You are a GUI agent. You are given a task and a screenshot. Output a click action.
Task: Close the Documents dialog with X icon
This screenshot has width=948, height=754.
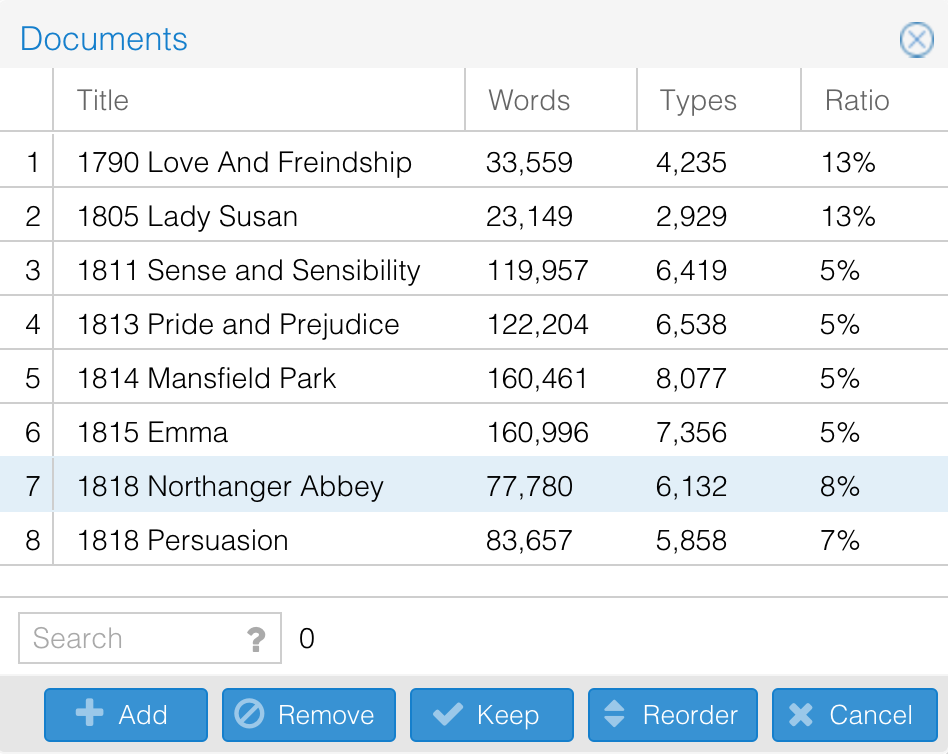tap(916, 40)
